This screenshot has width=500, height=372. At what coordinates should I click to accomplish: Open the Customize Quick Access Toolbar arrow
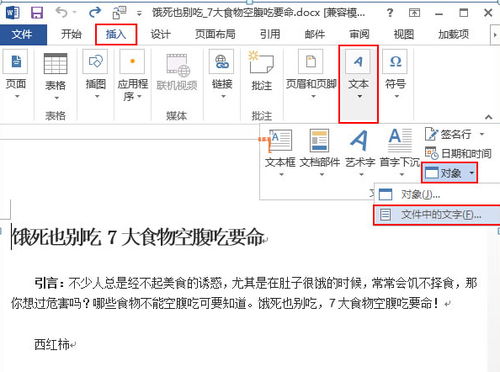pos(139,13)
